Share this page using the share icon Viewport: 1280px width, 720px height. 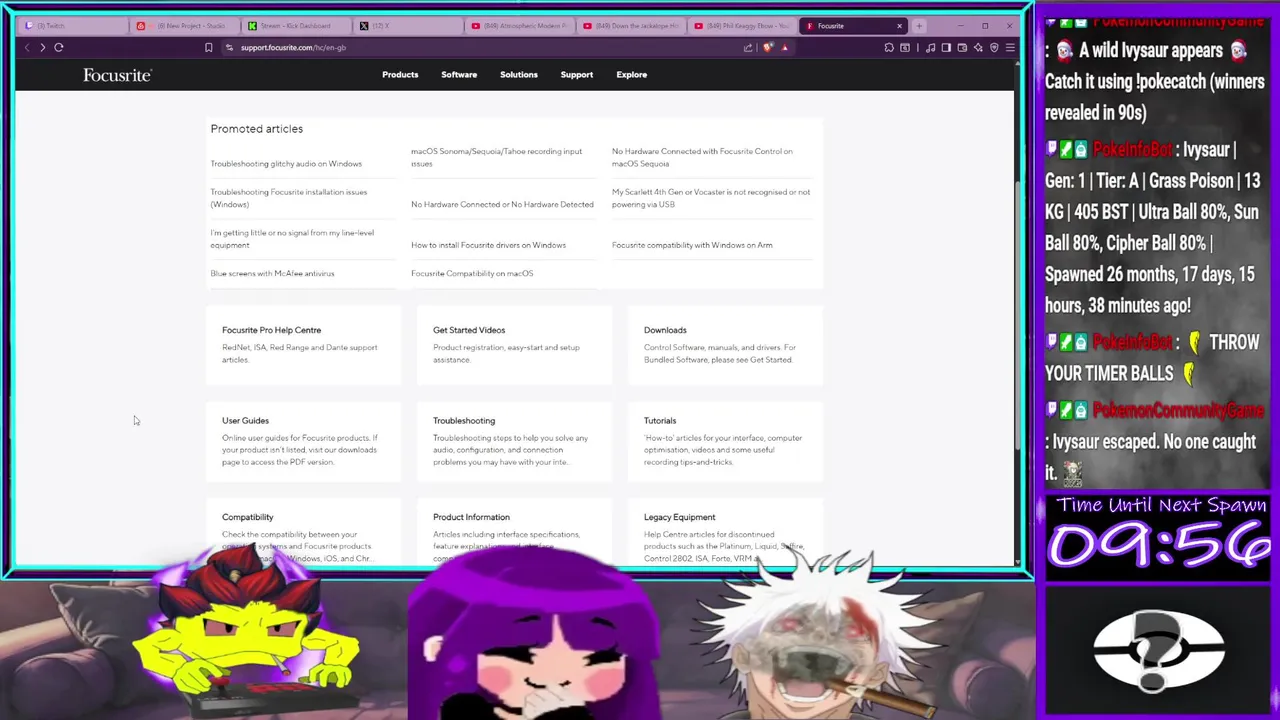click(748, 47)
